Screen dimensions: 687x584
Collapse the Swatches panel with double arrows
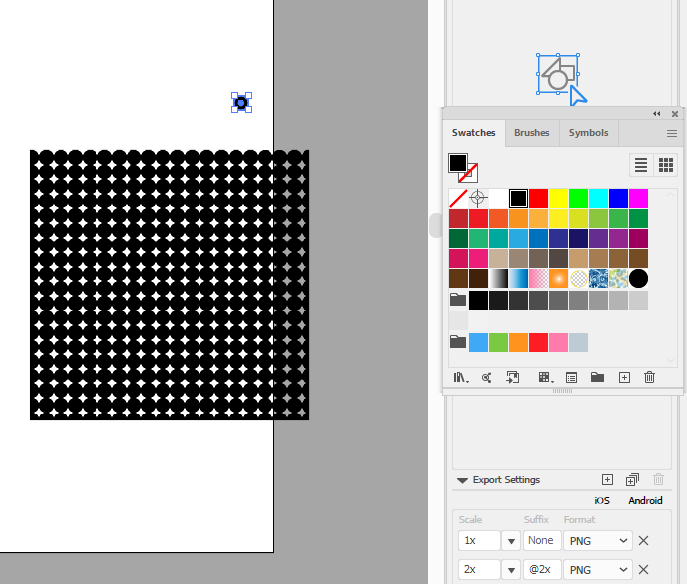tap(656, 114)
